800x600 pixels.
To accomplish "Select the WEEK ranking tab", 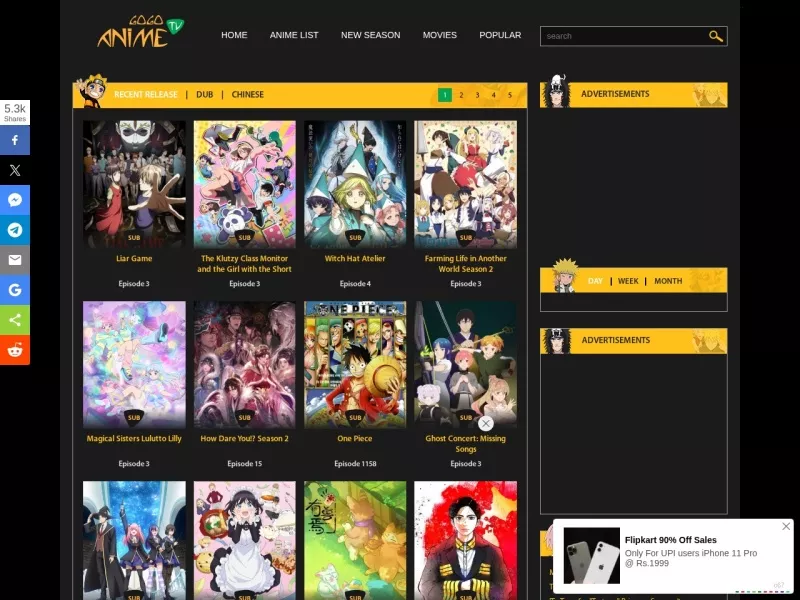I will (x=628, y=281).
